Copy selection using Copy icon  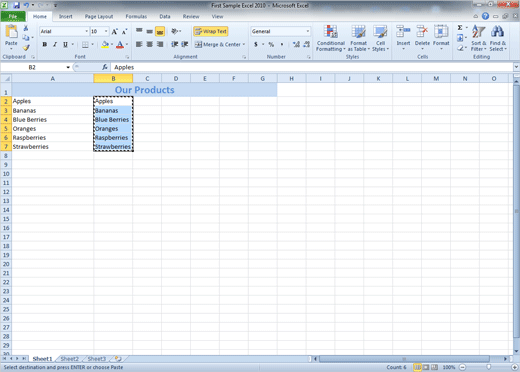26,38
